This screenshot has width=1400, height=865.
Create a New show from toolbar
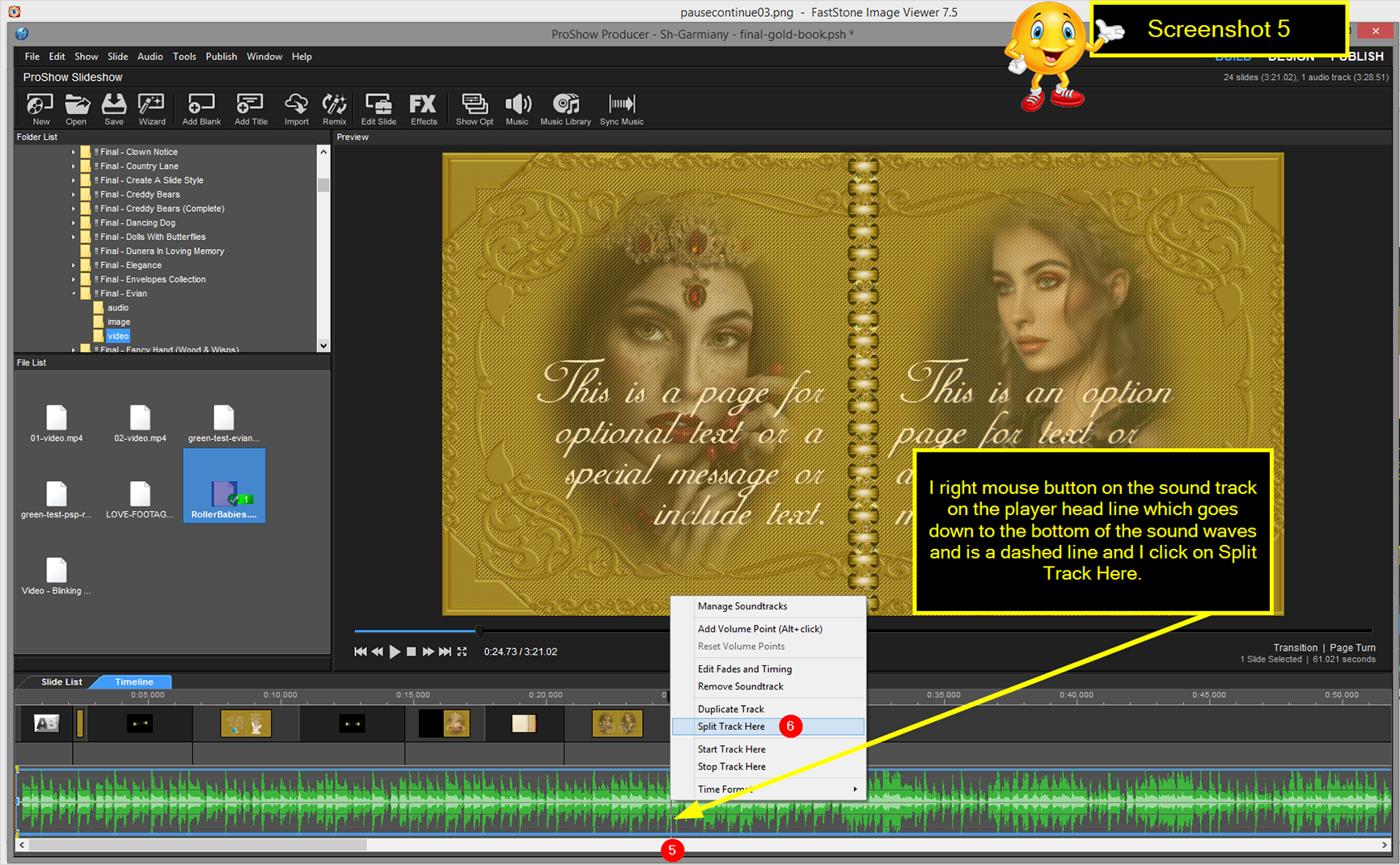point(40,108)
